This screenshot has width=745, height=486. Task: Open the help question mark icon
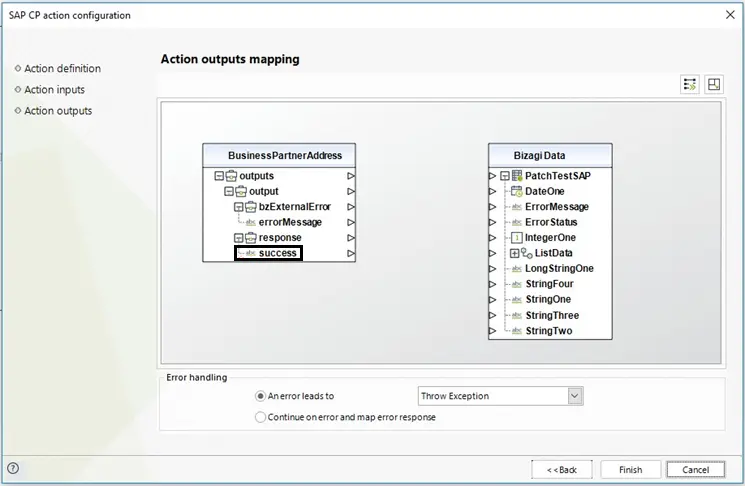click(x=13, y=468)
